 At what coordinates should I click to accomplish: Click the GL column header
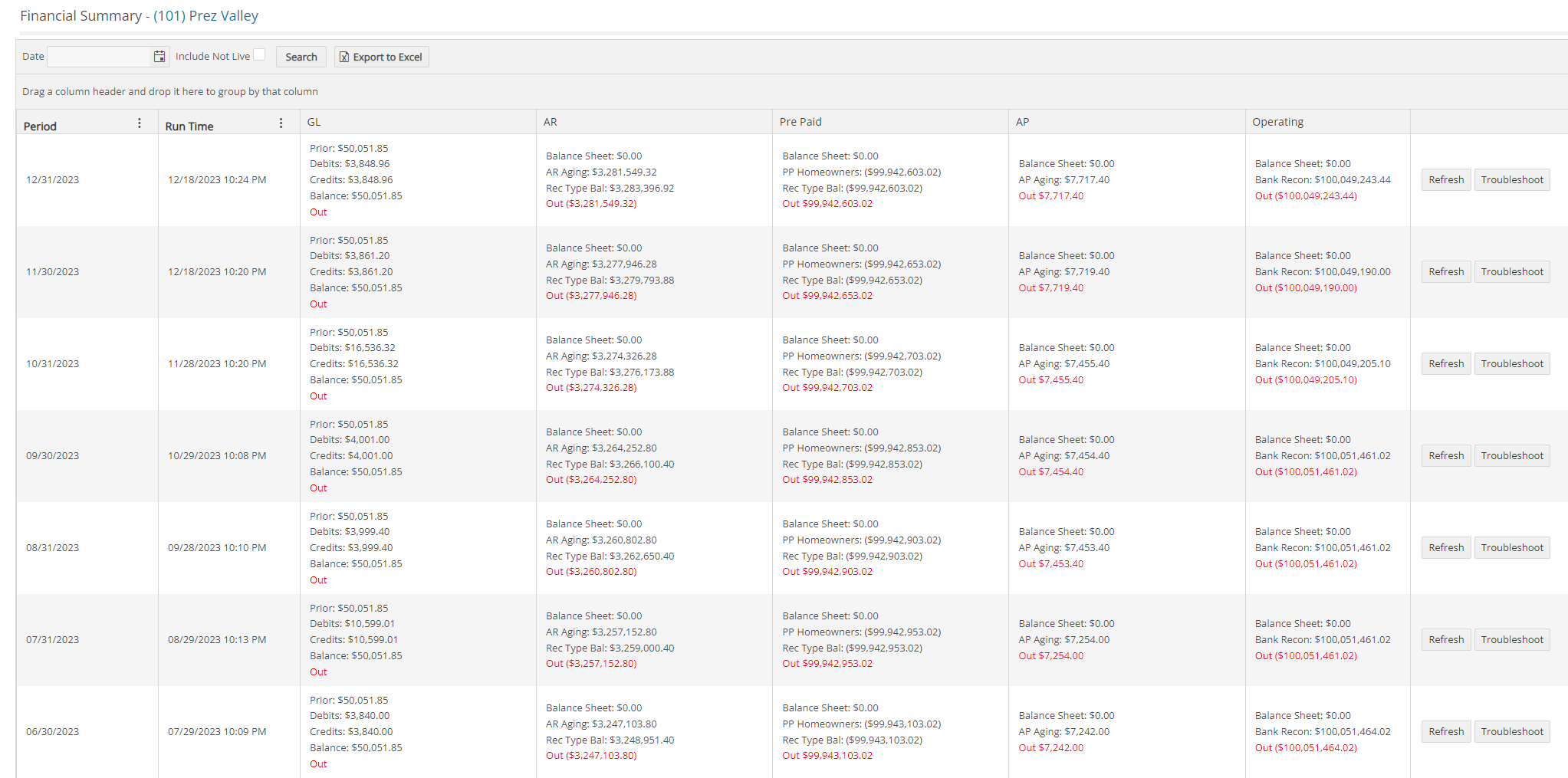click(x=313, y=121)
